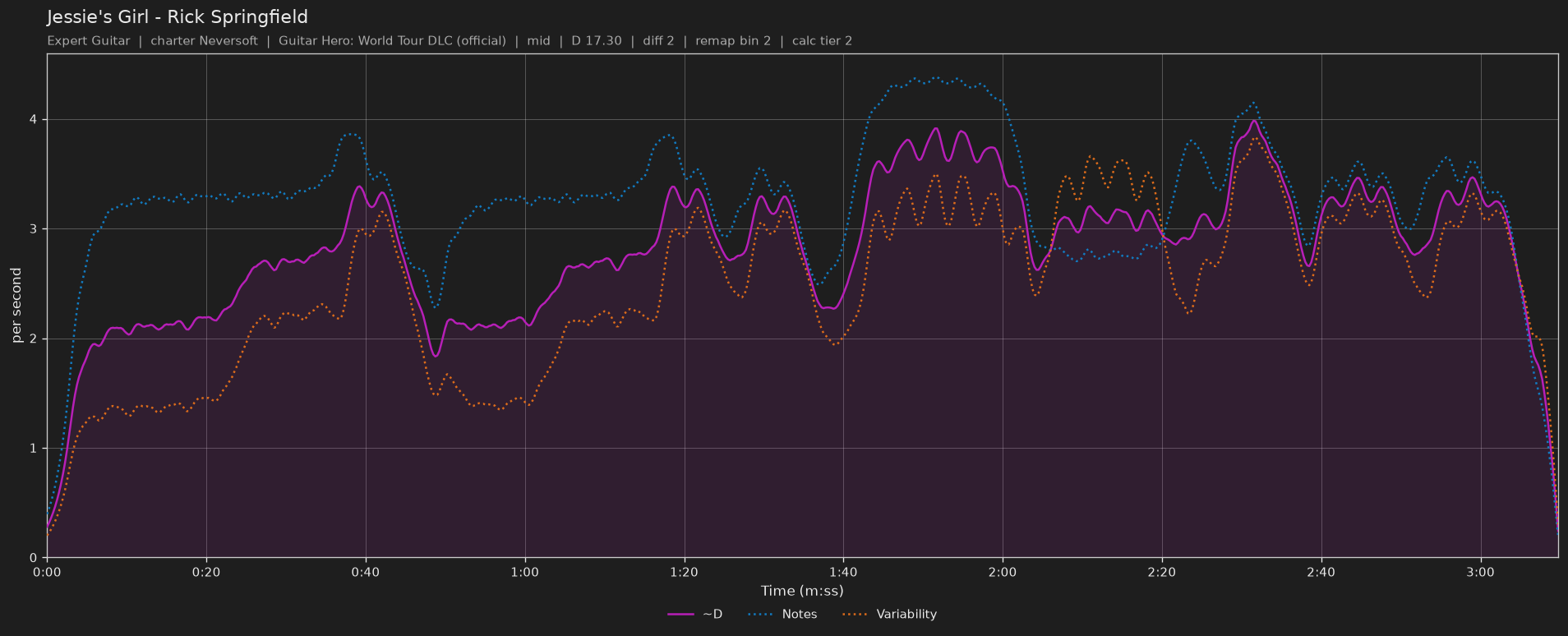Click the "mid" subtitle entry
Screen dimensions: 1568x636
pos(538,41)
